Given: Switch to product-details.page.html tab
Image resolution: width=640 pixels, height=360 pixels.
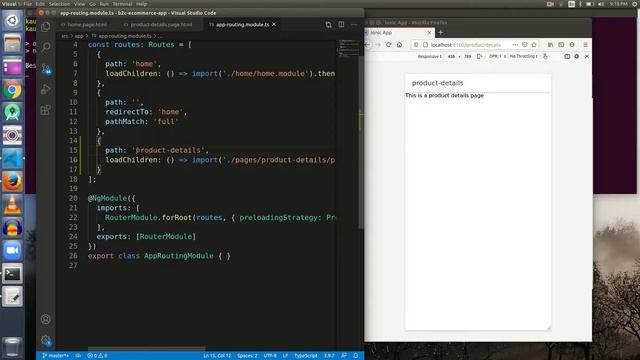Looking at the screenshot, I should tap(161, 25).
